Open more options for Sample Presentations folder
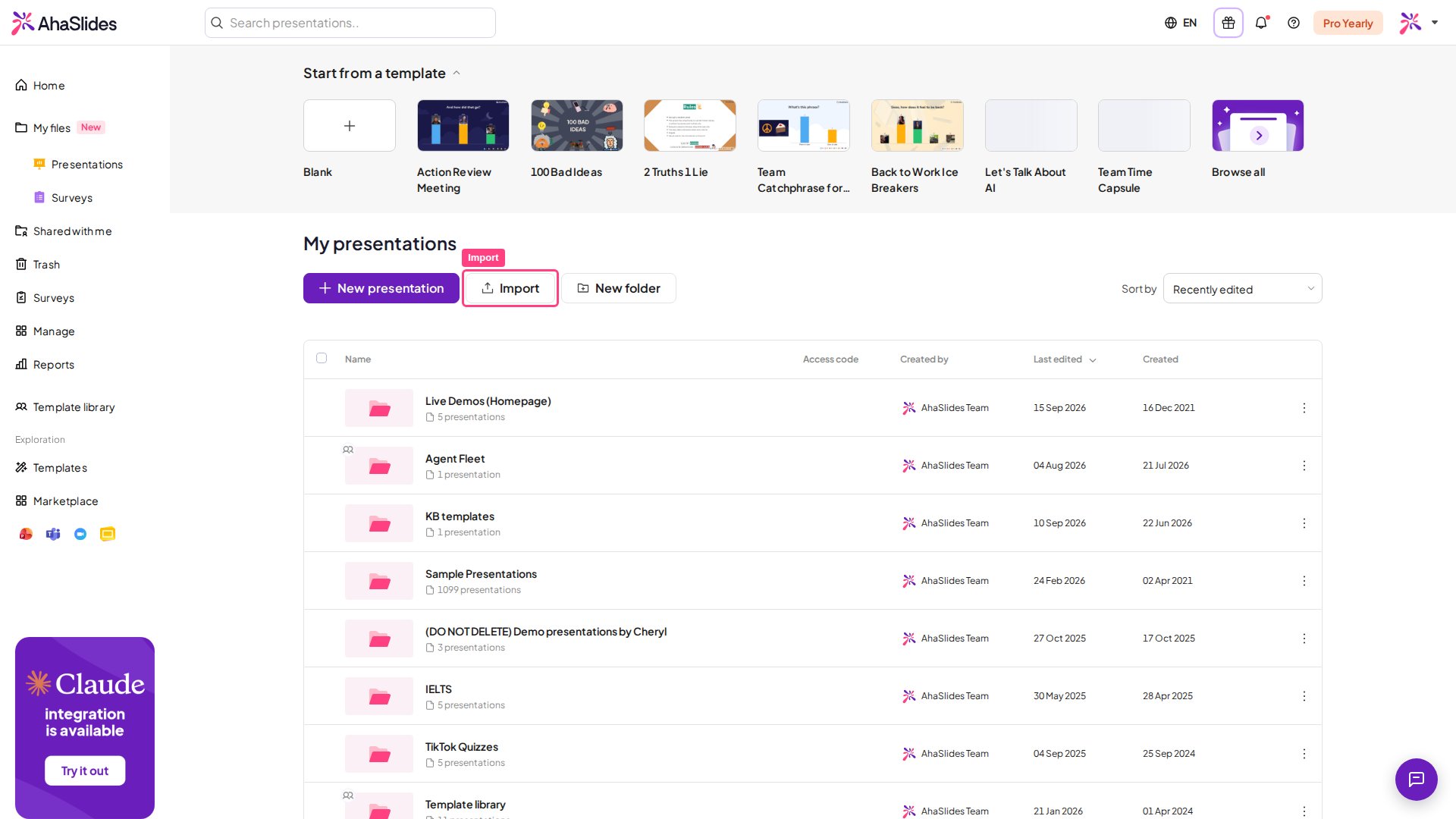 coord(1304,581)
